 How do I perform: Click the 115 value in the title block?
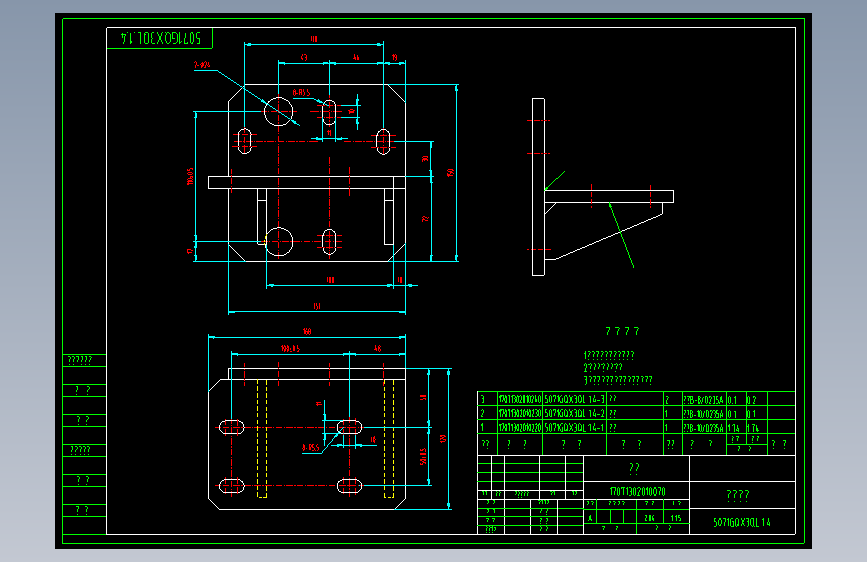(x=676, y=518)
